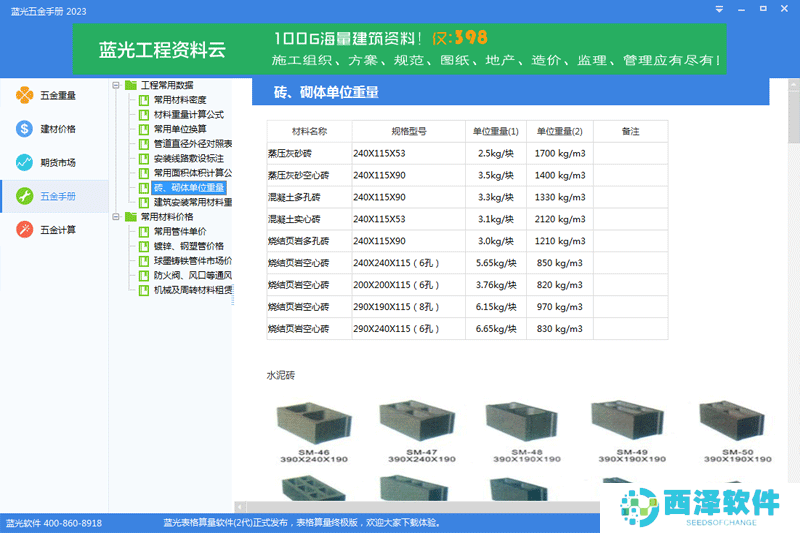Viewport: 800px width, 533px height.
Task: Switch to the 五金计算 tab label
Action: (58, 230)
